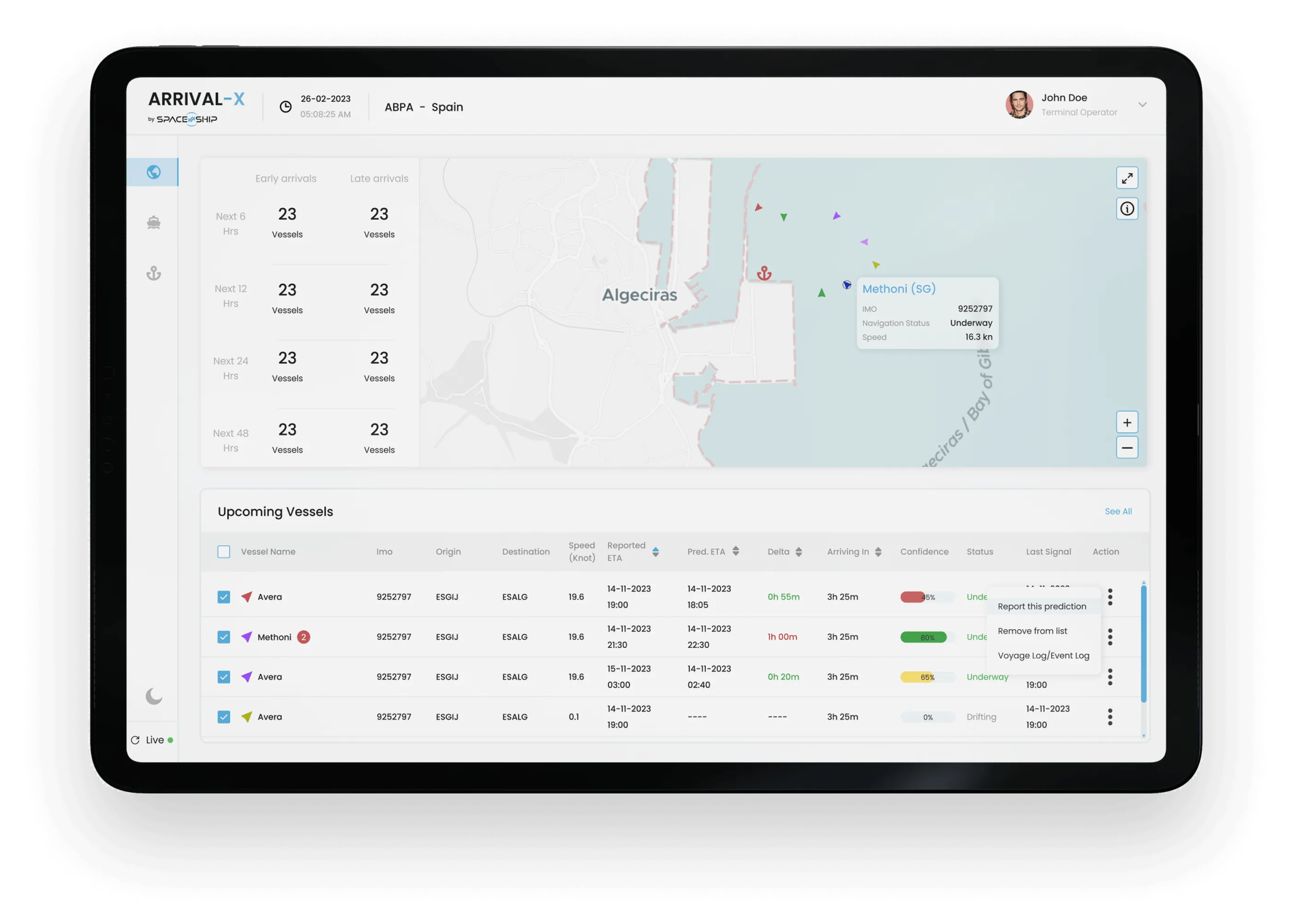Click the fullscreen expand icon on map
This screenshot has height=924, width=1290.
1127,178
